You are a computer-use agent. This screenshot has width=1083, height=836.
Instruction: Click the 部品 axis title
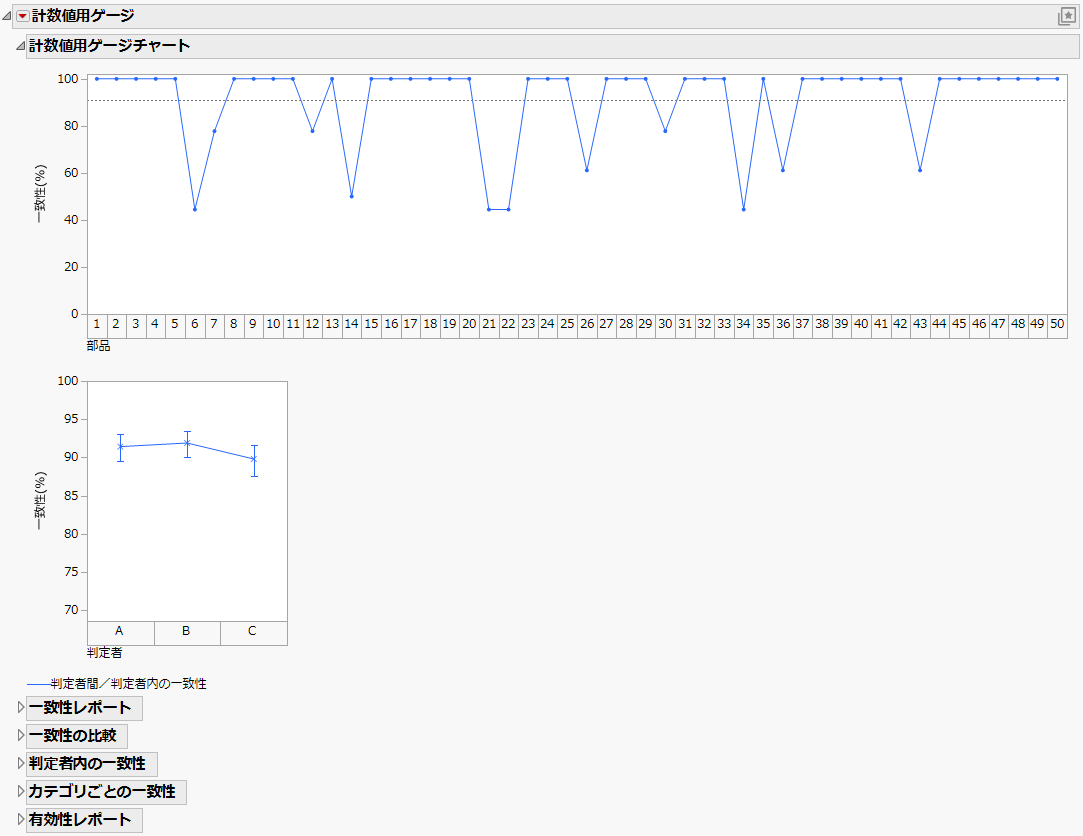[x=96, y=346]
